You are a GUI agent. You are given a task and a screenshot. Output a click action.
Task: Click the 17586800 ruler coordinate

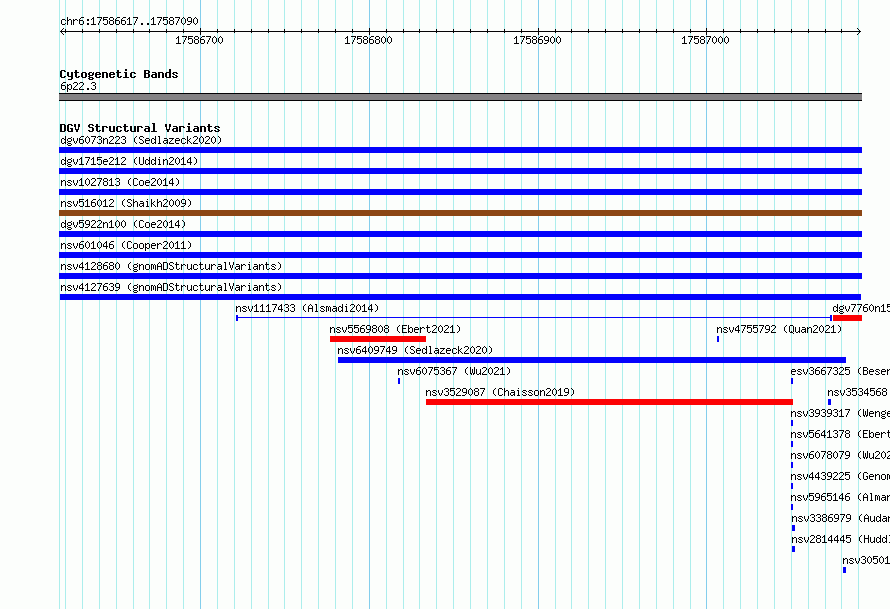point(368,40)
